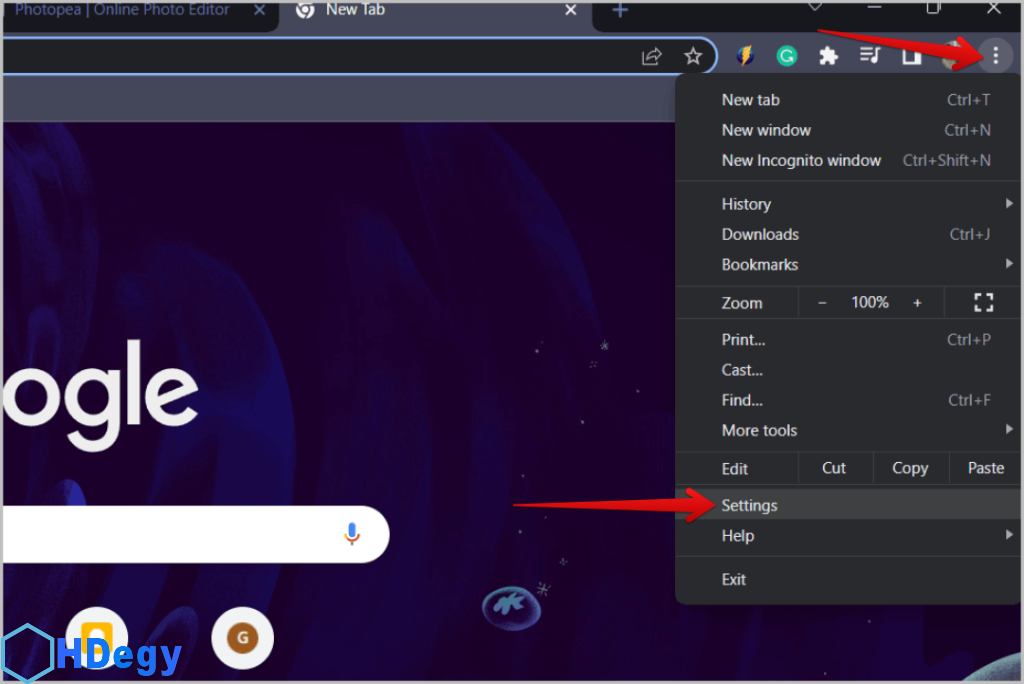Click the Google search input box
Image resolution: width=1024 pixels, height=684 pixels.
point(170,534)
